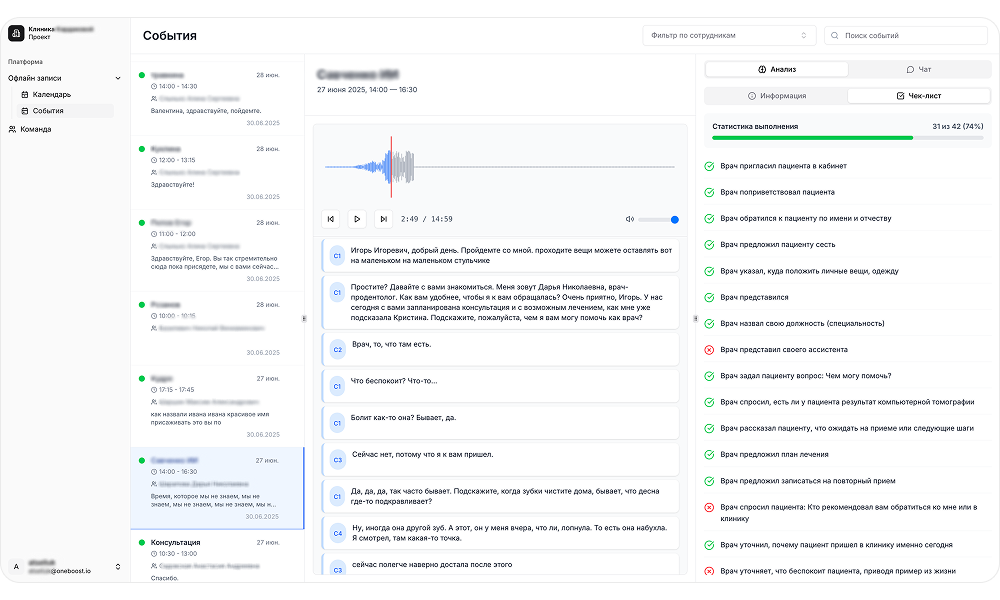Collapse the Офлайн записи group
This screenshot has width=1000, height=600.
click(118, 78)
